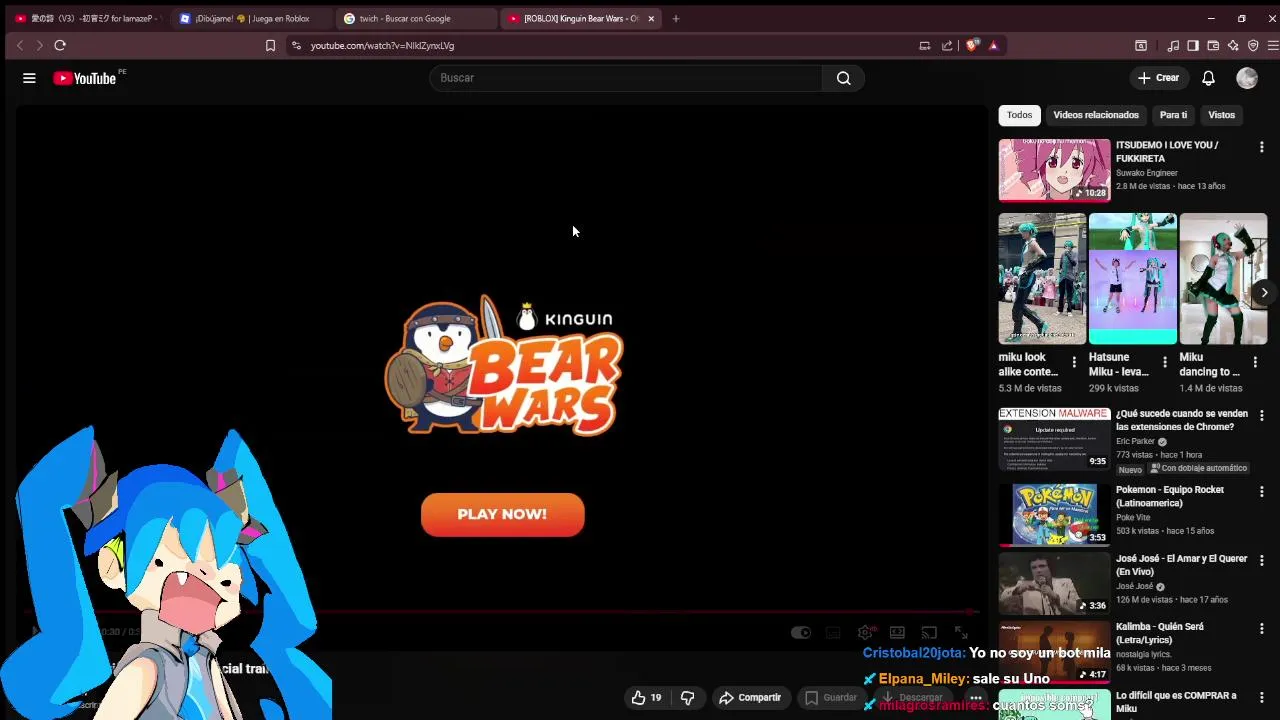Focus the YouTube 'Buscar' search field

626,78
